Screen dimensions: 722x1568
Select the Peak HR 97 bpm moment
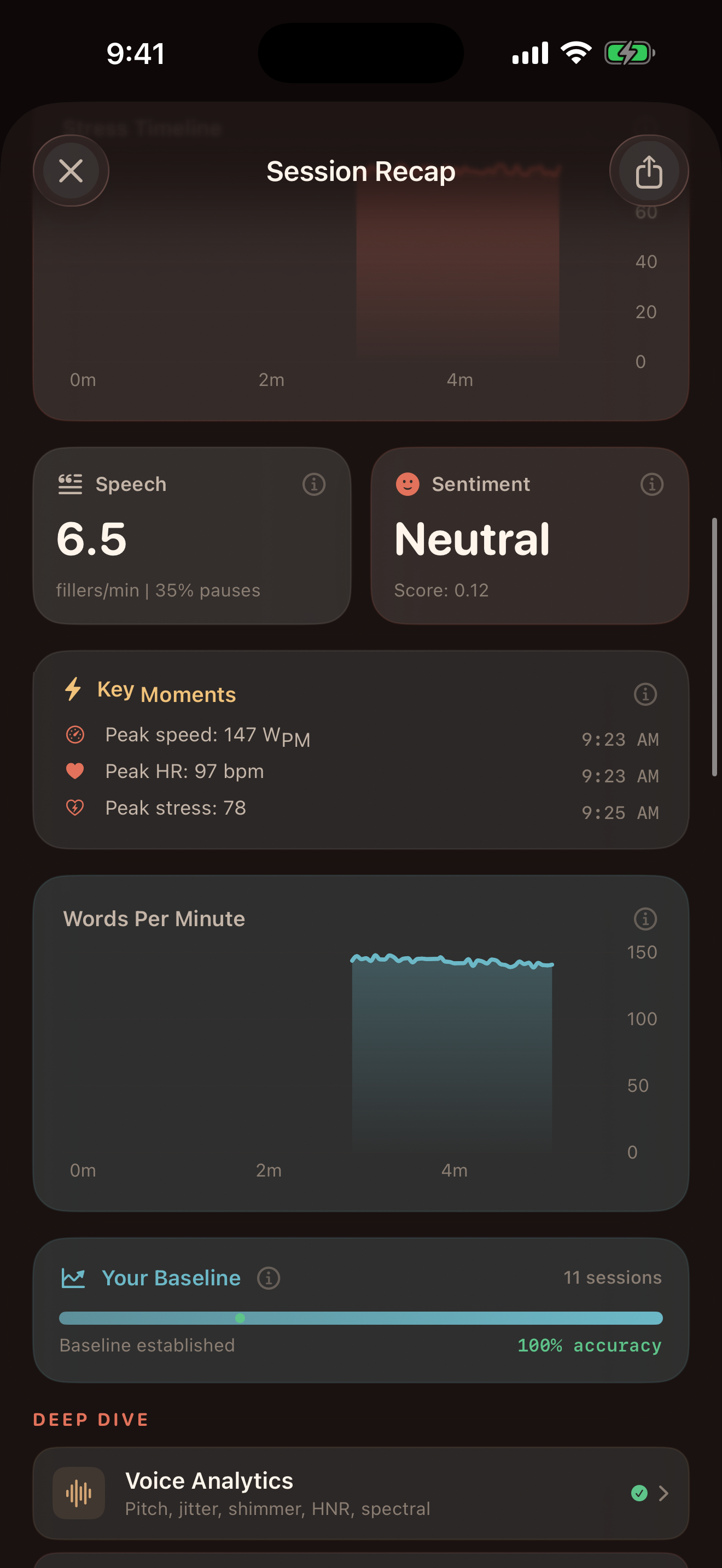coord(184,772)
